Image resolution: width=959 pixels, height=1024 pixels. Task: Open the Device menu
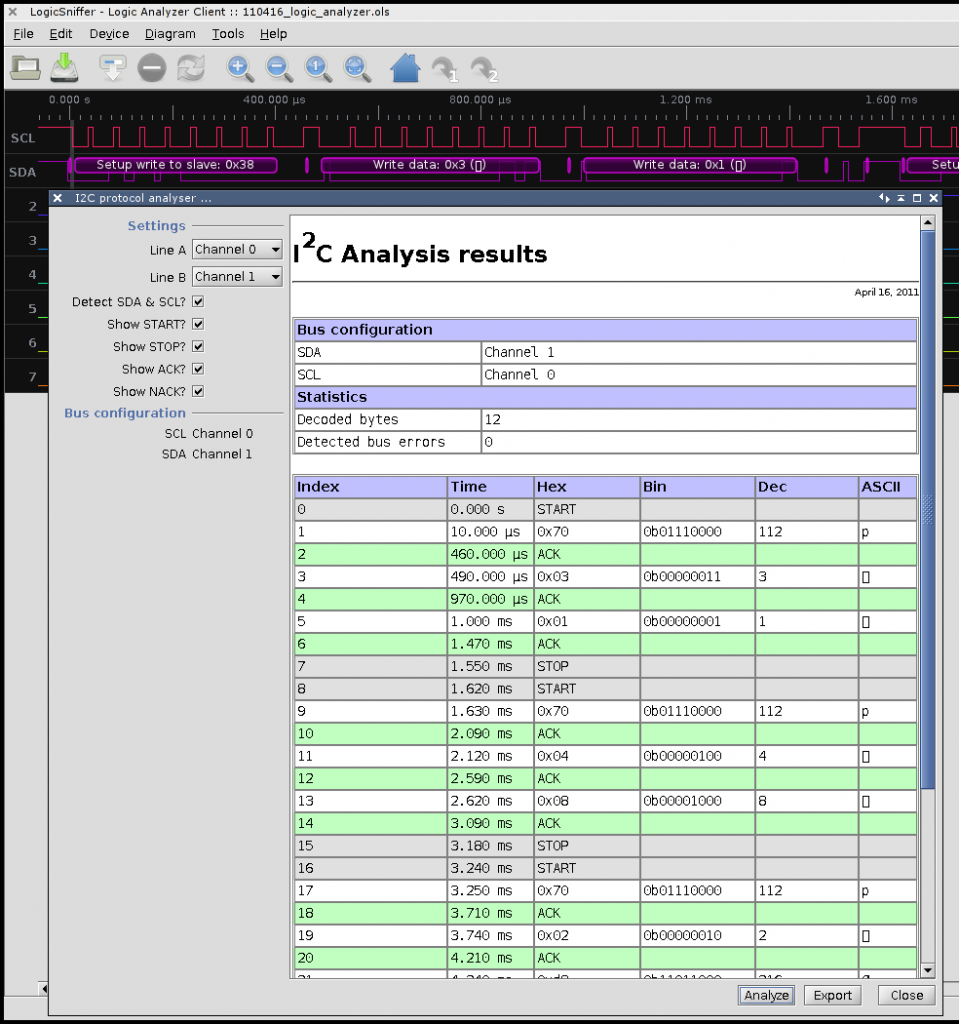click(x=109, y=33)
